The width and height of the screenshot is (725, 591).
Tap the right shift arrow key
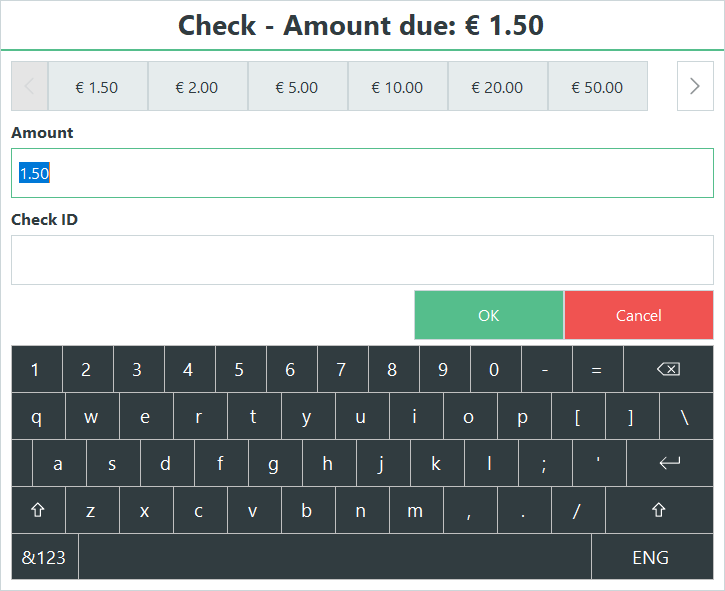click(659, 510)
